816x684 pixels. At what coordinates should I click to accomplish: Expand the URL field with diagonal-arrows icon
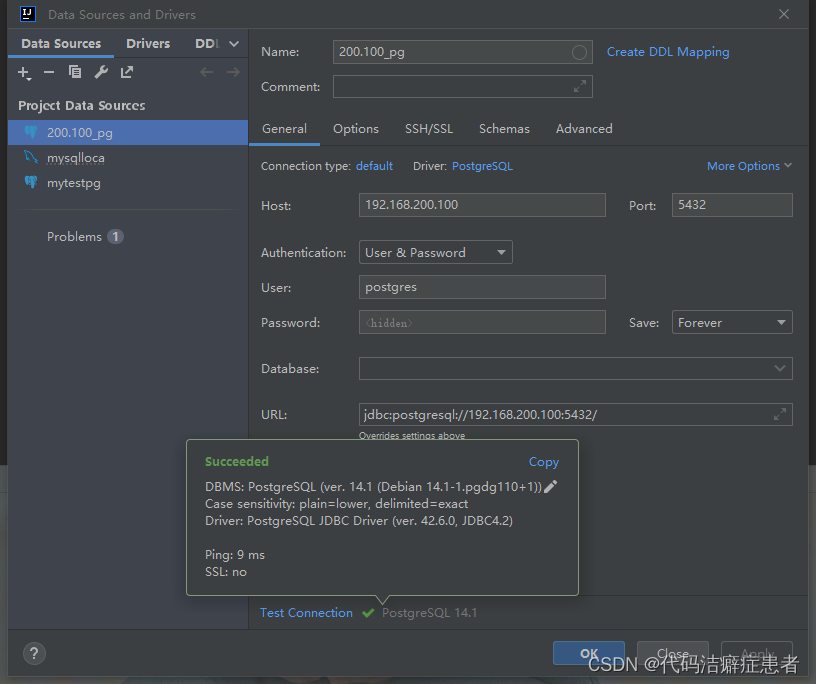coord(779,414)
